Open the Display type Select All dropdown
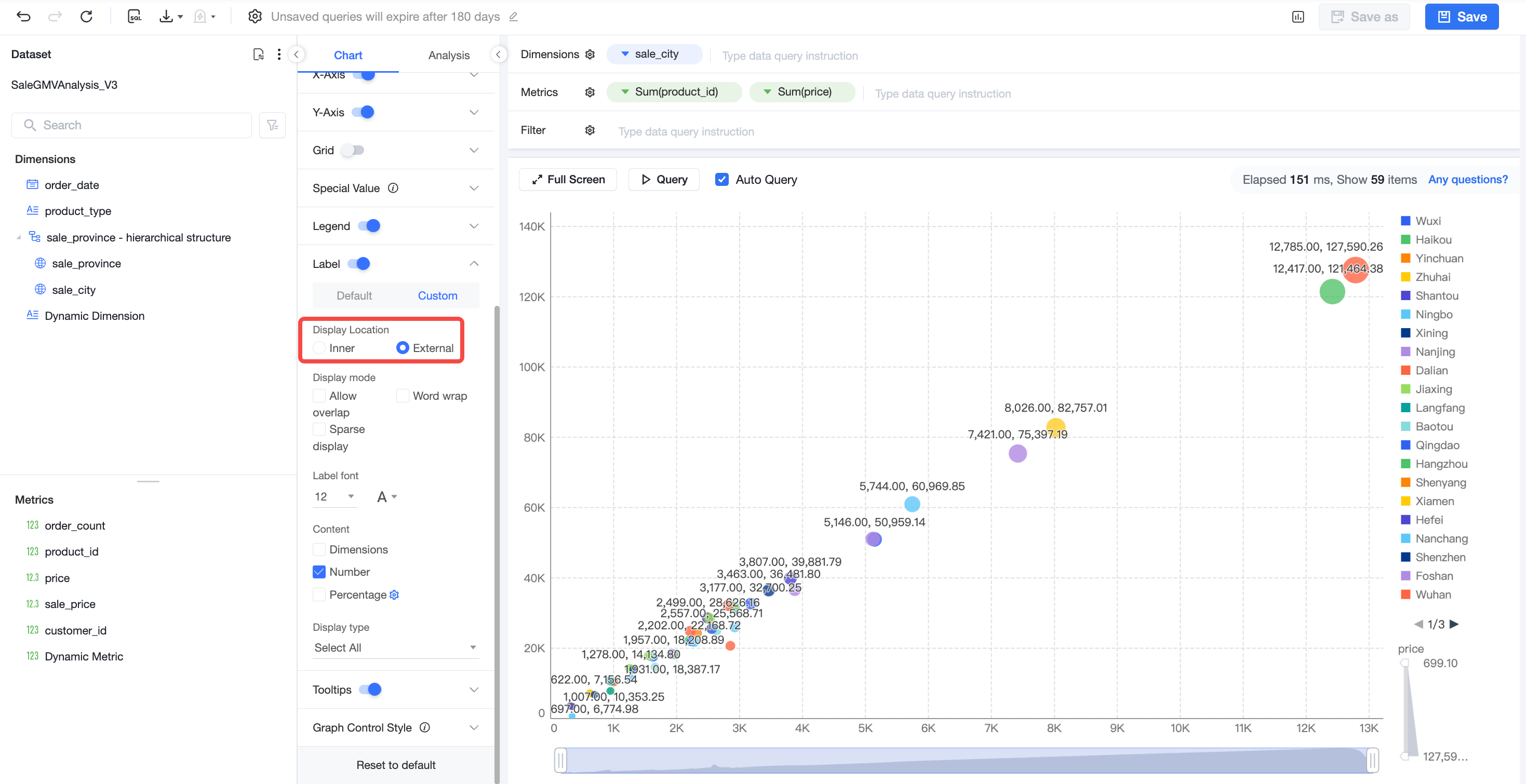Screen dimensions: 1526x784 pyautogui.click(x=396, y=648)
